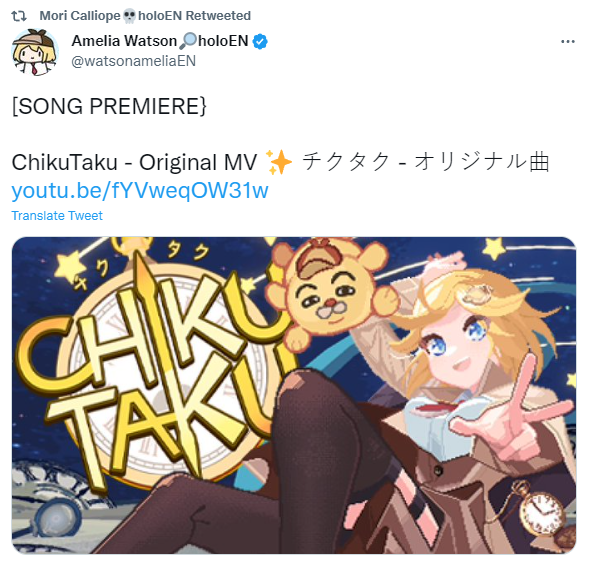Open Amelia Watson's profile avatar
Viewport: 593px width, 561px height.
coord(35,52)
